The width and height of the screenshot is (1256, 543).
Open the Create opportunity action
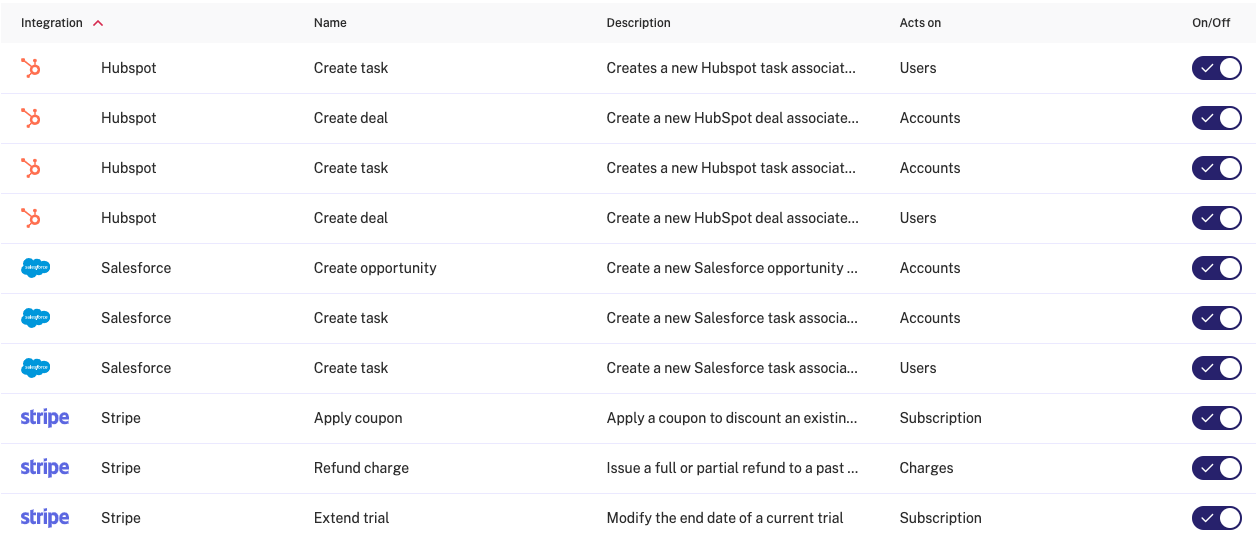coord(375,268)
